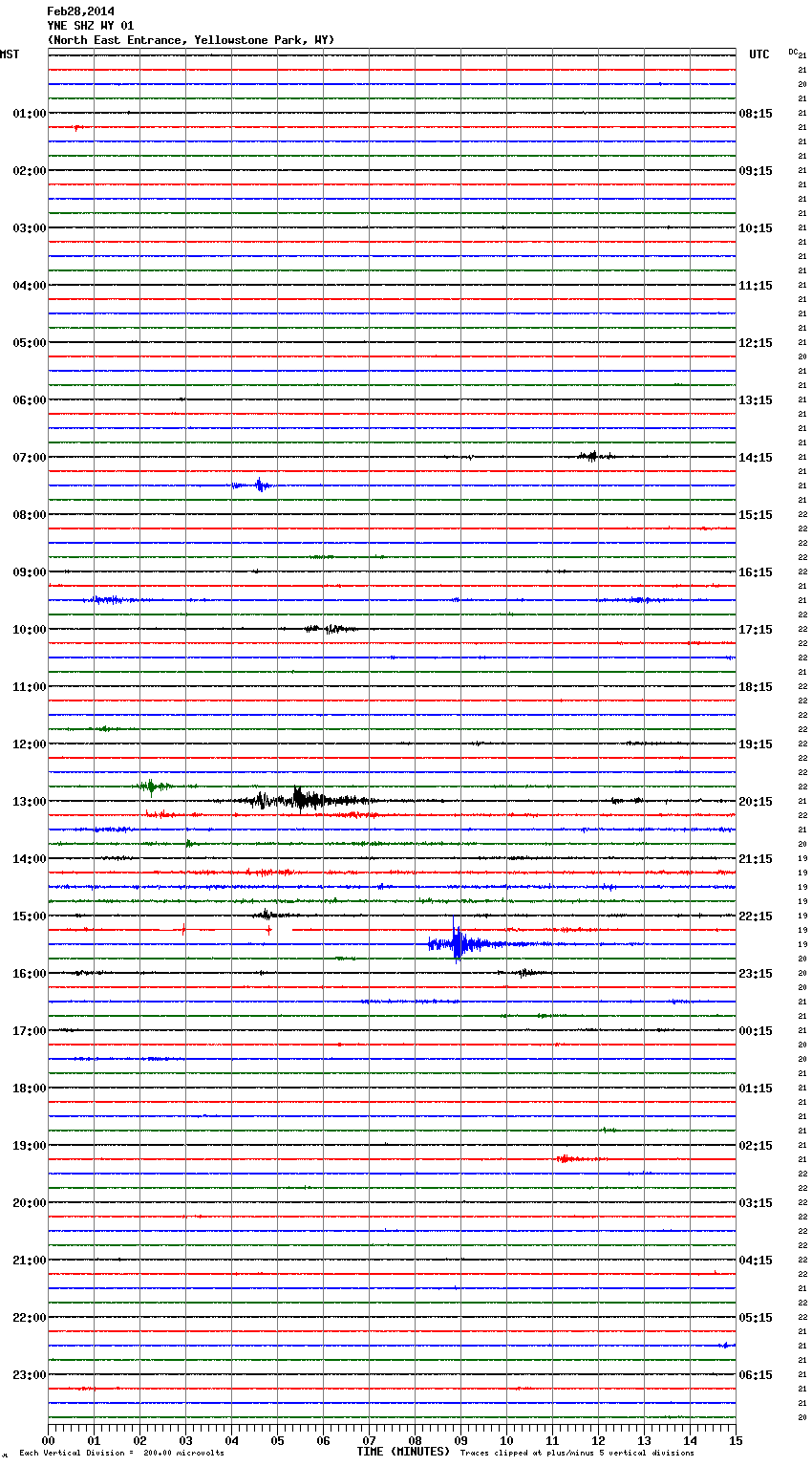Click the "09:15" UTC row label
This screenshot has height=1466, width=812.
coord(756,171)
